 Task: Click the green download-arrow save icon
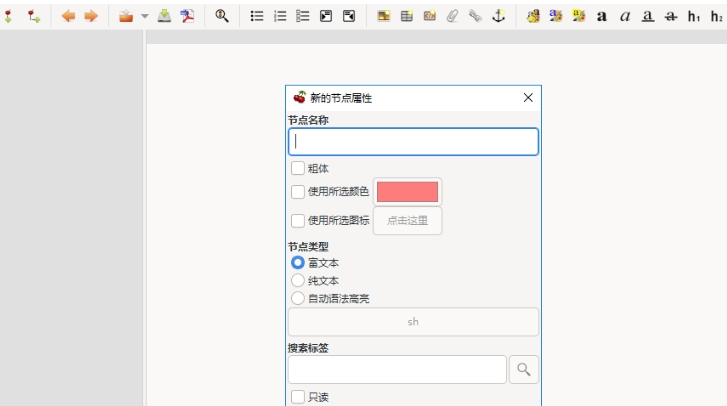click(164, 16)
